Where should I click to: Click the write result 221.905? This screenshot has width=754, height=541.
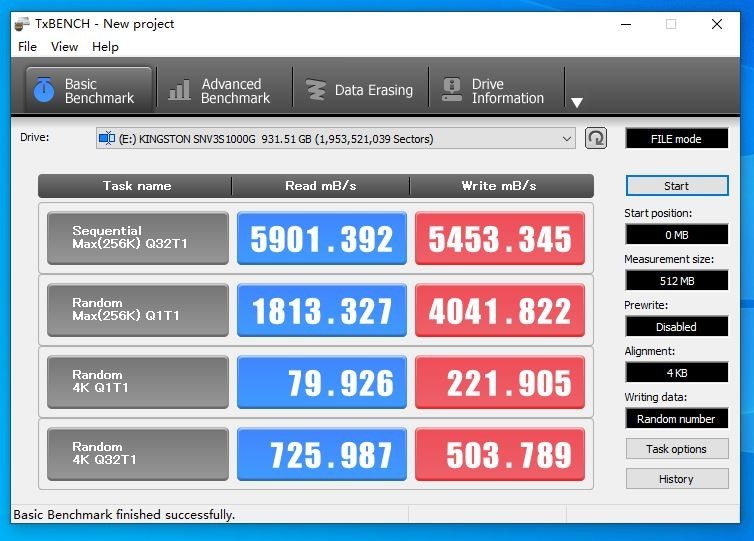click(500, 382)
